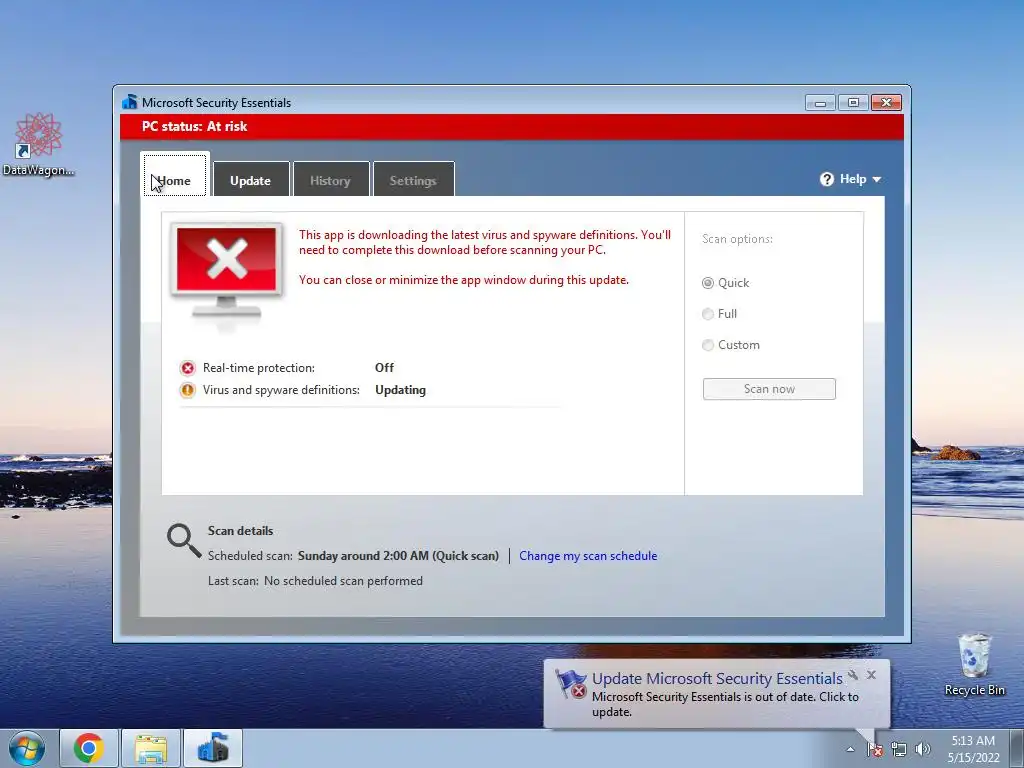Click the red X monitor status image

[x=227, y=273]
